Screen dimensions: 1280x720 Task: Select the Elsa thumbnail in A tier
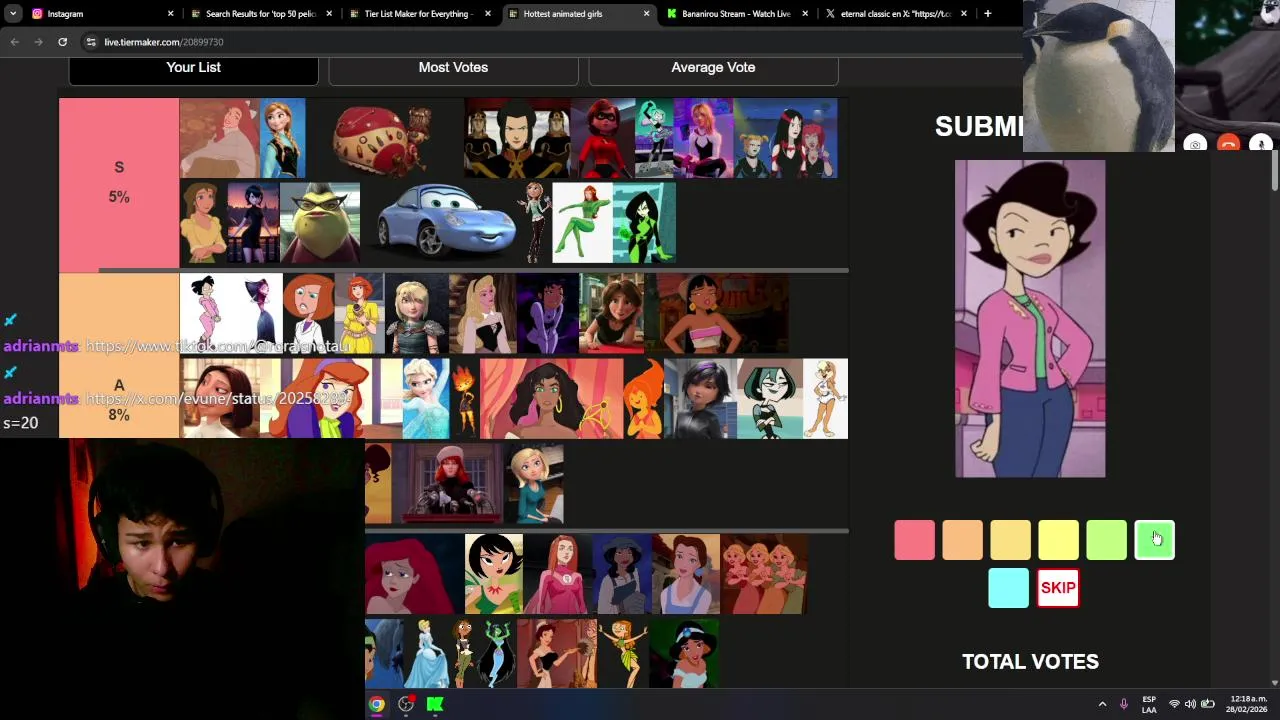(426, 399)
